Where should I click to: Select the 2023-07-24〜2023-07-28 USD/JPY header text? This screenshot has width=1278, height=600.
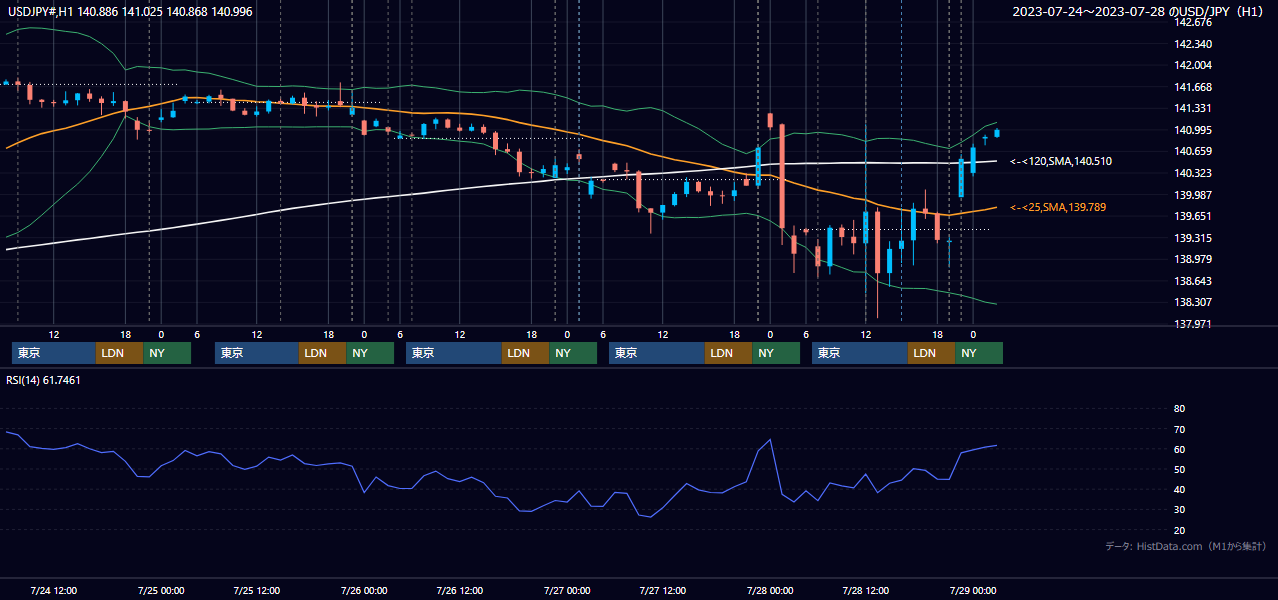[x=1139, y=11]
